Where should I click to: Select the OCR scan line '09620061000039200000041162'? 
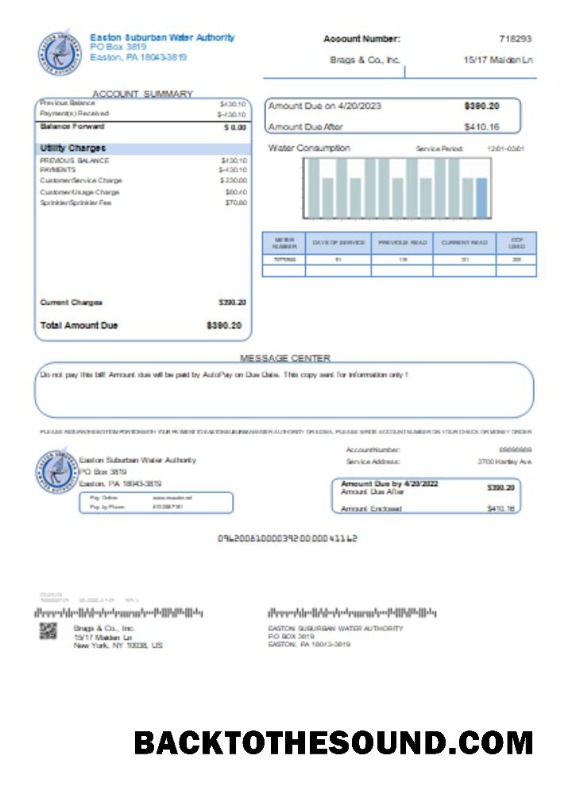[x=288, y=538]
